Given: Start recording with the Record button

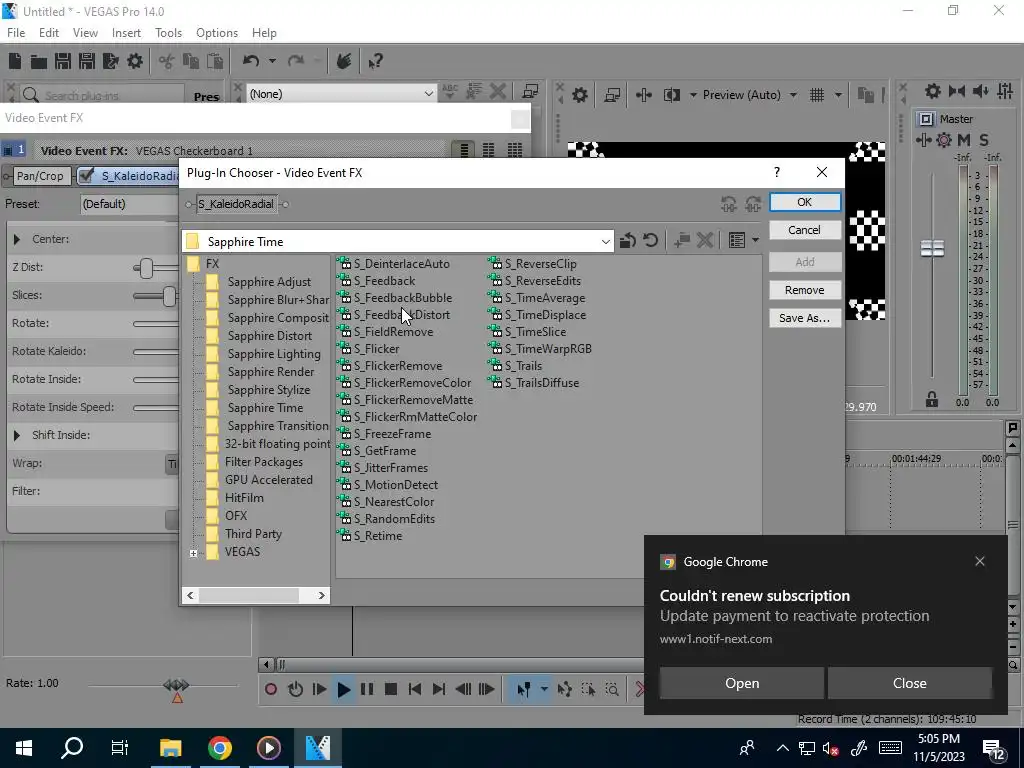Looking at the screenshot, I should tap(270, 689).
